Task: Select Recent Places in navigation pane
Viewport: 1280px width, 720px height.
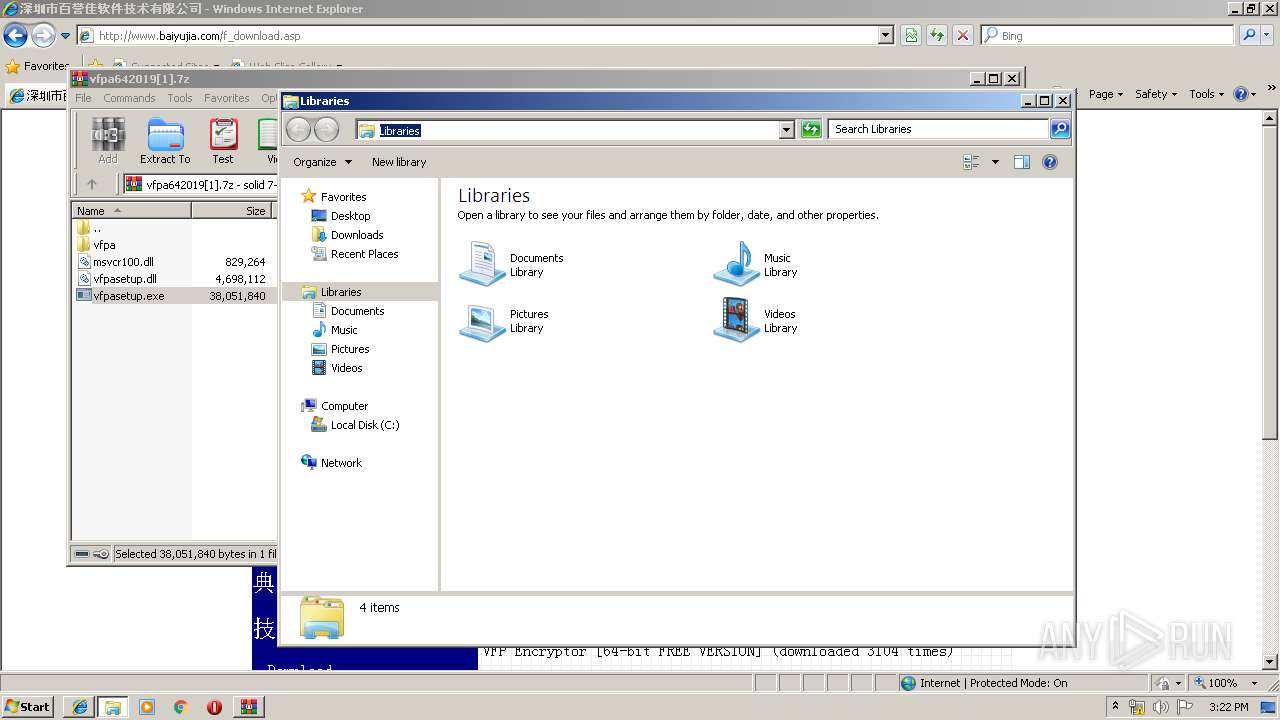Action: pos(355,254)
